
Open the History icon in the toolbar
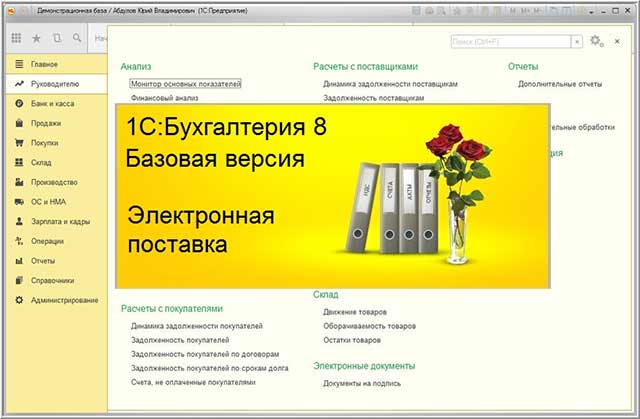click(x=57, y=38)
